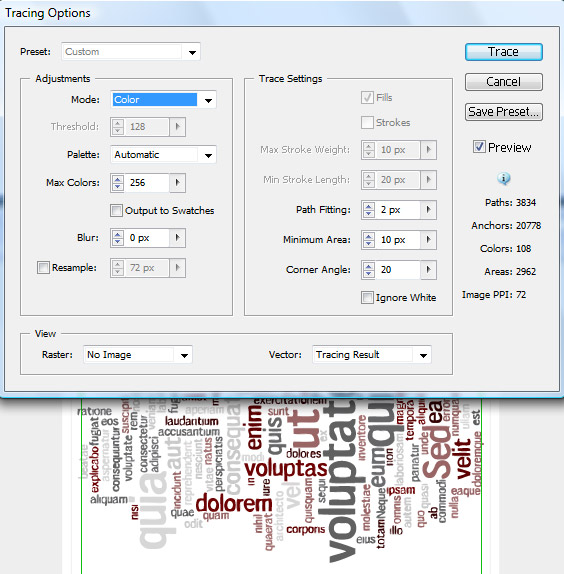Enable Output to Swatches checkbox
The width and height of the screenshot is (564, 574).
pos(116,210)
